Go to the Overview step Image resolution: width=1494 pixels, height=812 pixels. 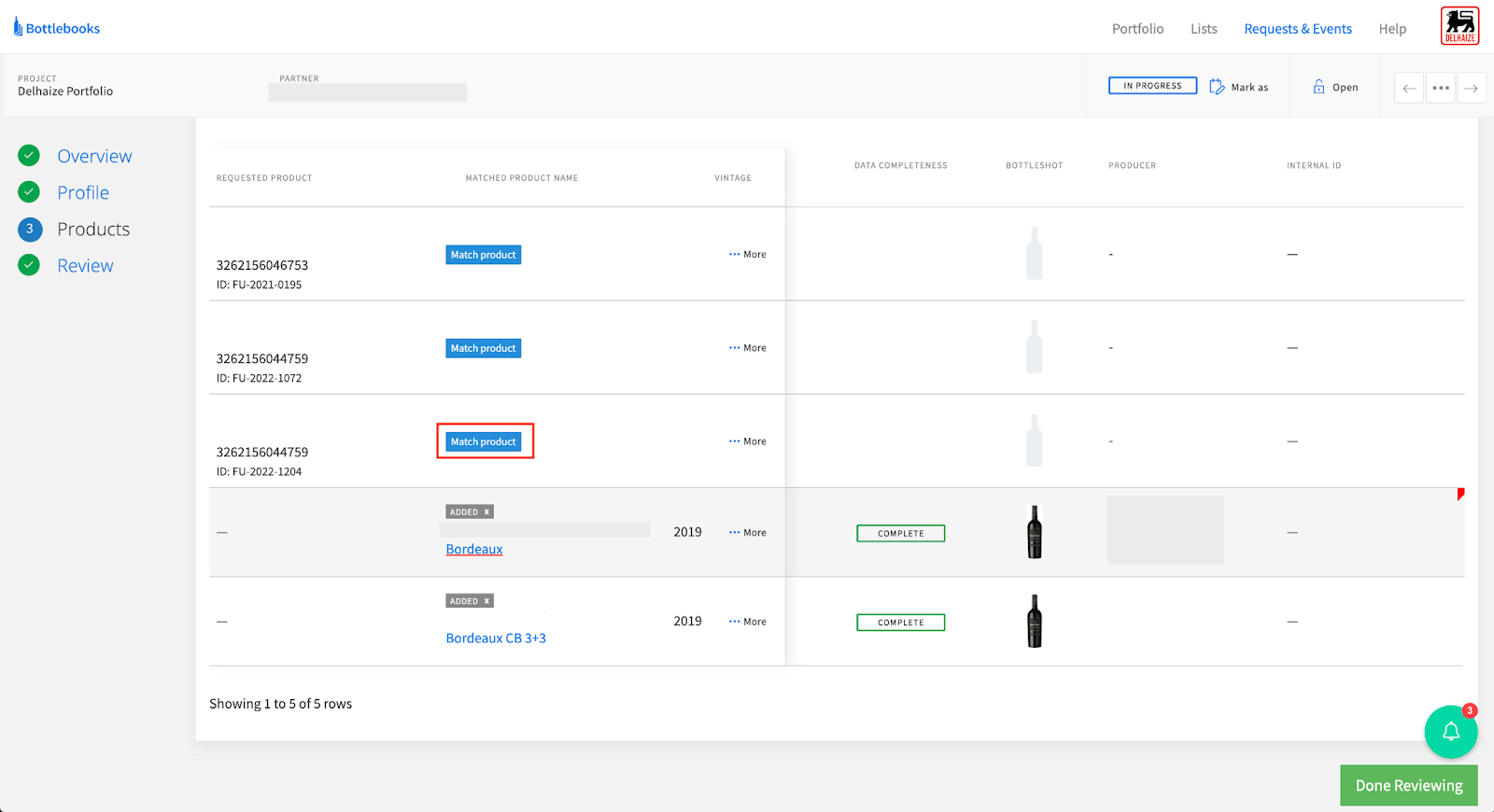94,156
